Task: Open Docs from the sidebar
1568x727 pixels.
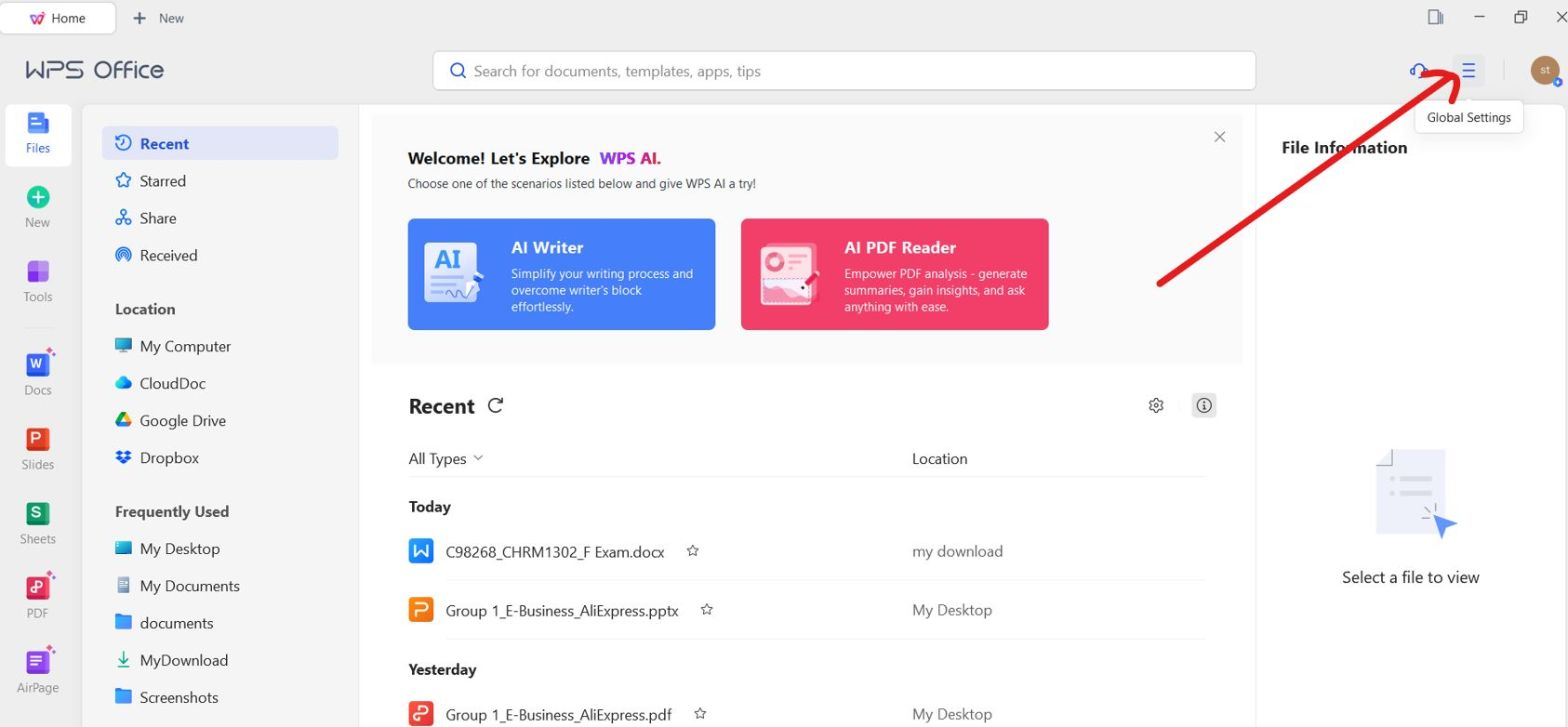Action: point(38,373)
